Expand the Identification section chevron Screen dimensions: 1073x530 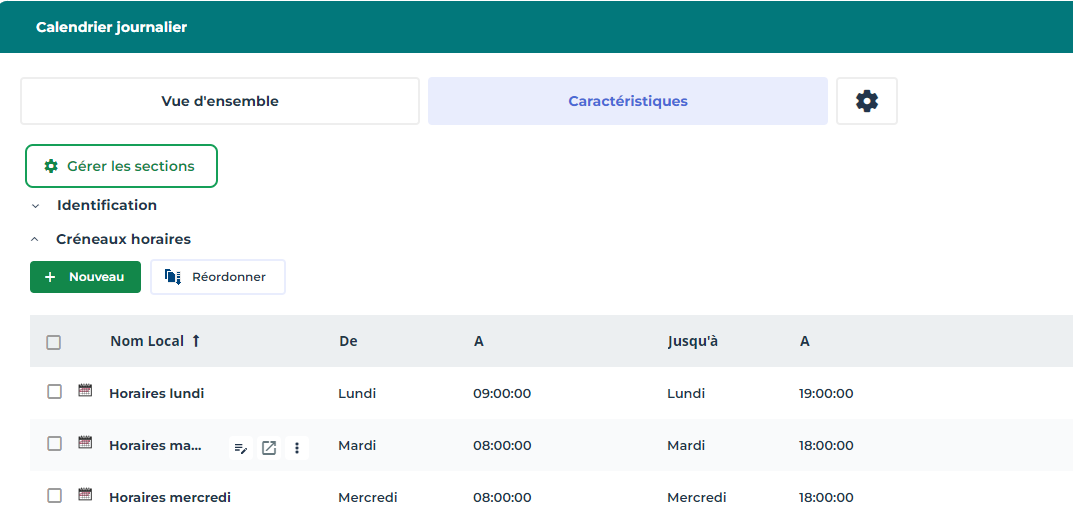(36, 206)
